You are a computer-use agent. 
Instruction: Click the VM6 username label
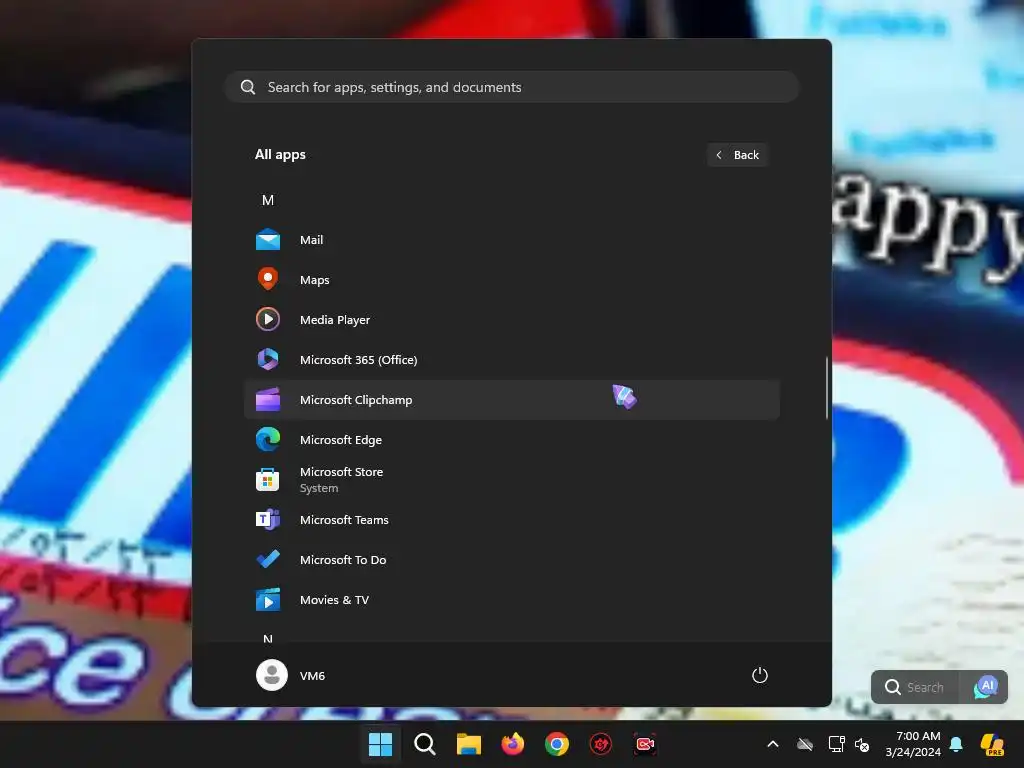pos(312,676)
